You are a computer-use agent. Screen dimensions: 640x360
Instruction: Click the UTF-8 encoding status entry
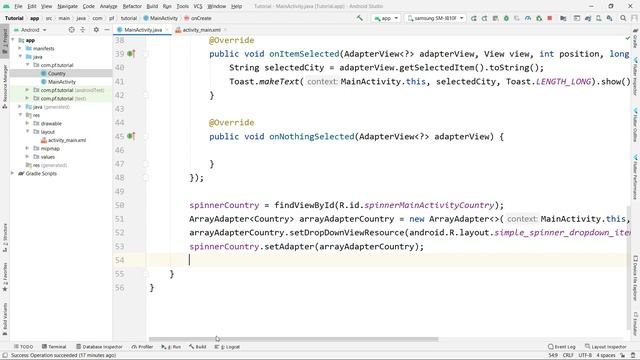tap(585, 355)
